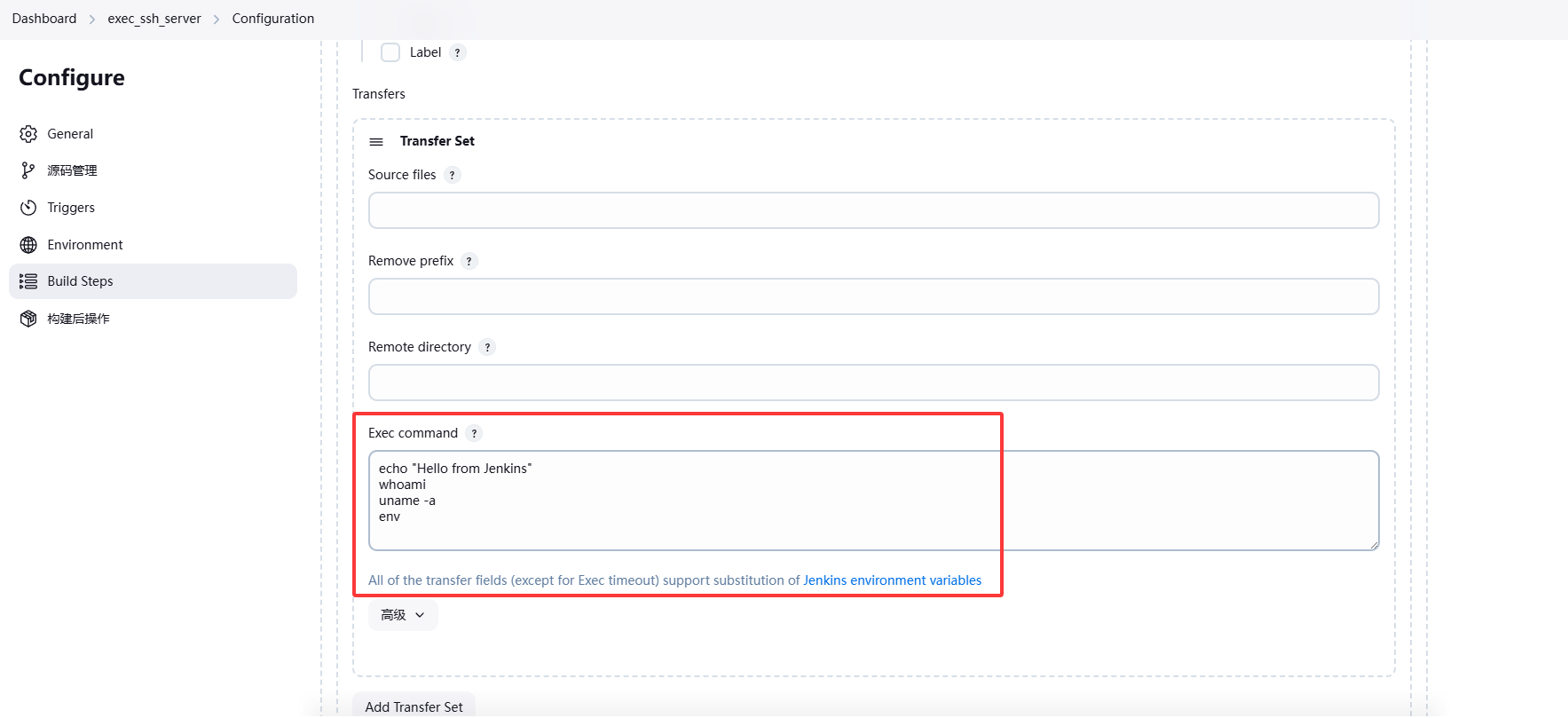Viewport: 1568px width, 718px height.
Task: Click the 源码管理 branch icon
Action: (28, 170)
